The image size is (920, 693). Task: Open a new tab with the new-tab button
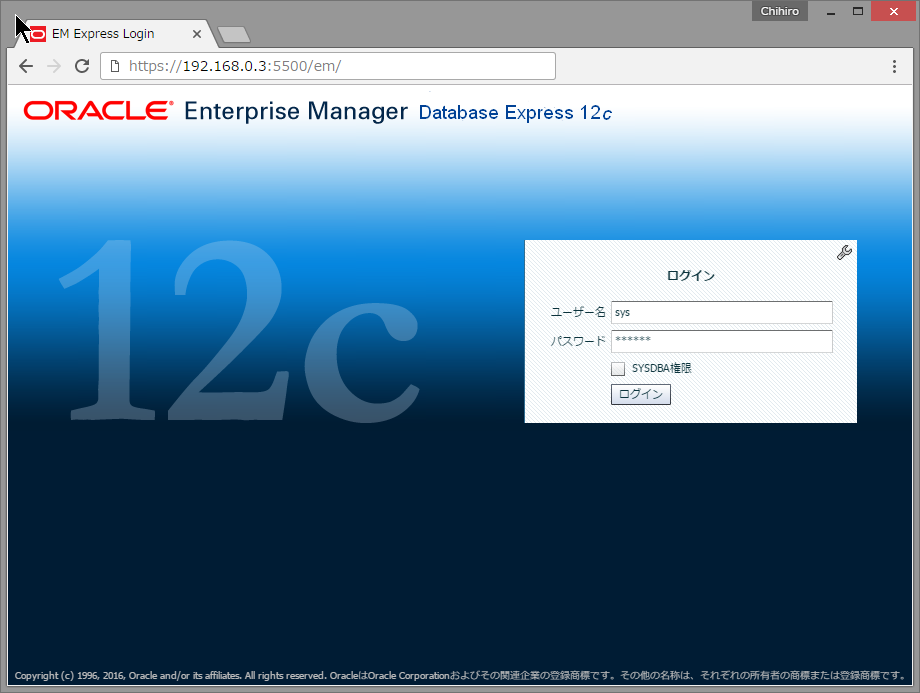pos(234,35)
